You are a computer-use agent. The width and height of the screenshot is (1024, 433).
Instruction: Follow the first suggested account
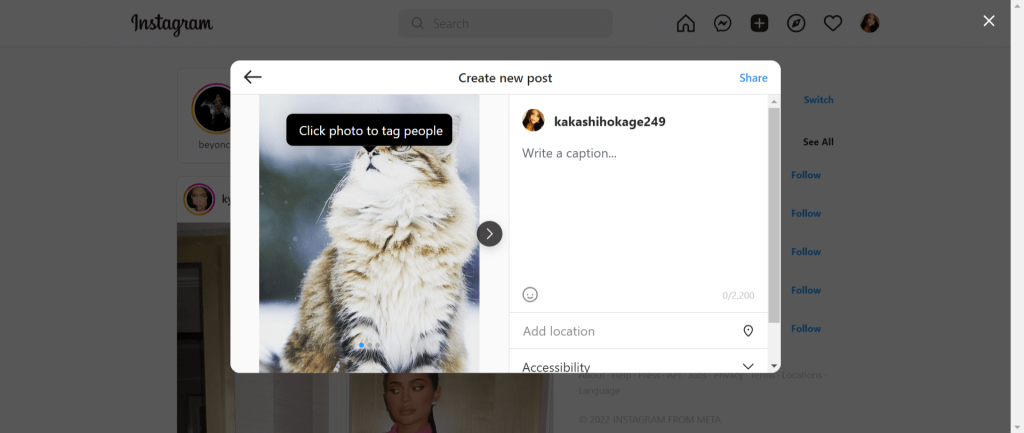(806, 175)
